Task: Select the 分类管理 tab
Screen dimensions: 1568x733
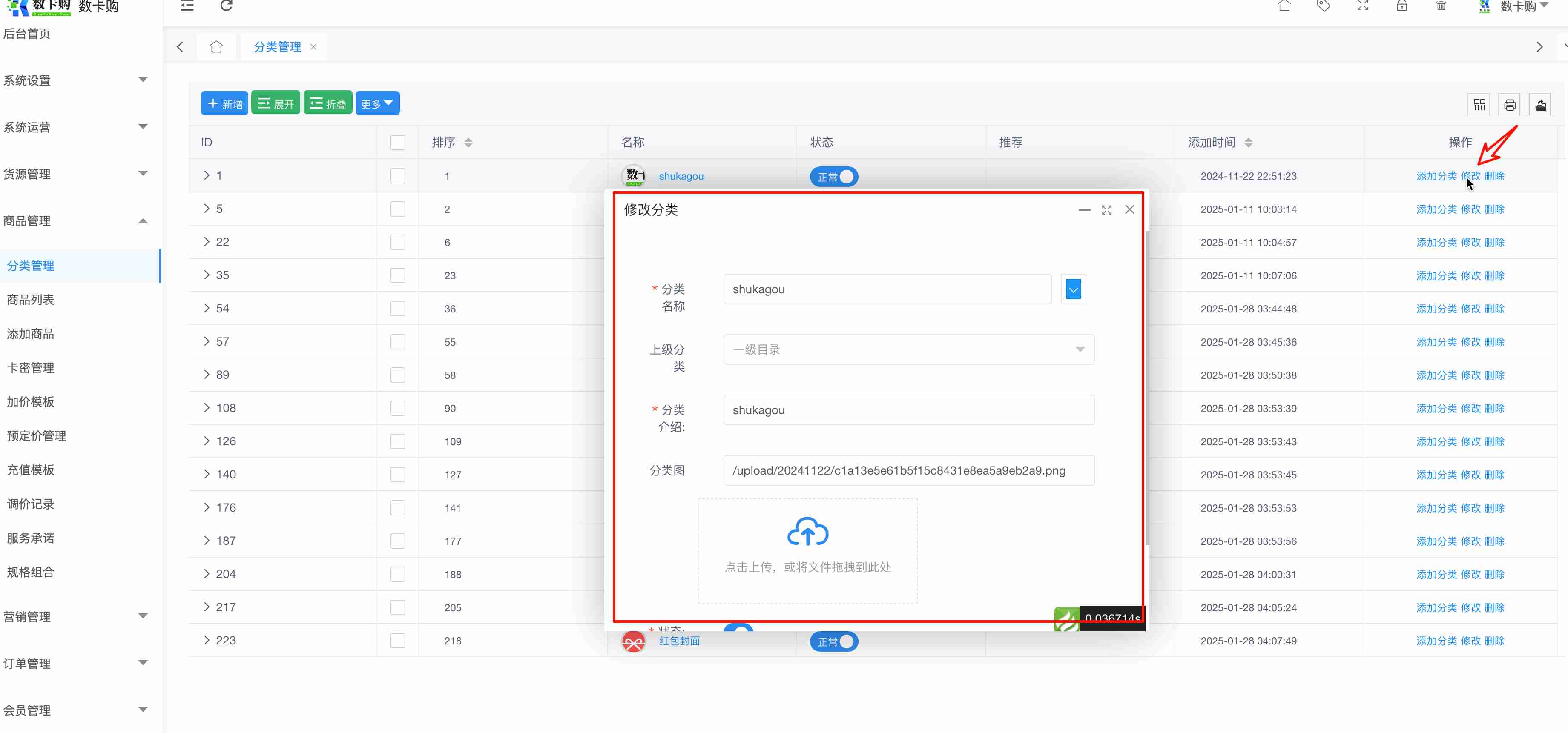Action: point(277,47)
